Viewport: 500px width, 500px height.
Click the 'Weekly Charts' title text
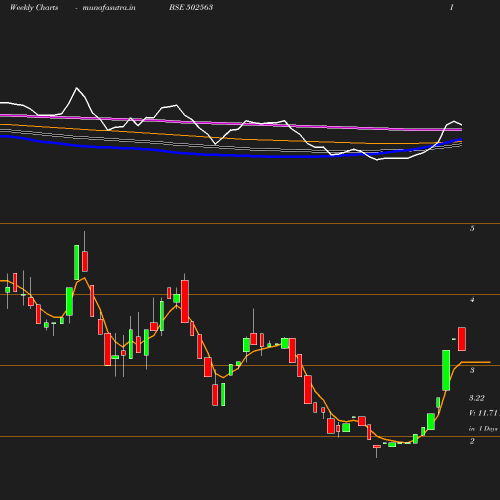tap(34, 7)
